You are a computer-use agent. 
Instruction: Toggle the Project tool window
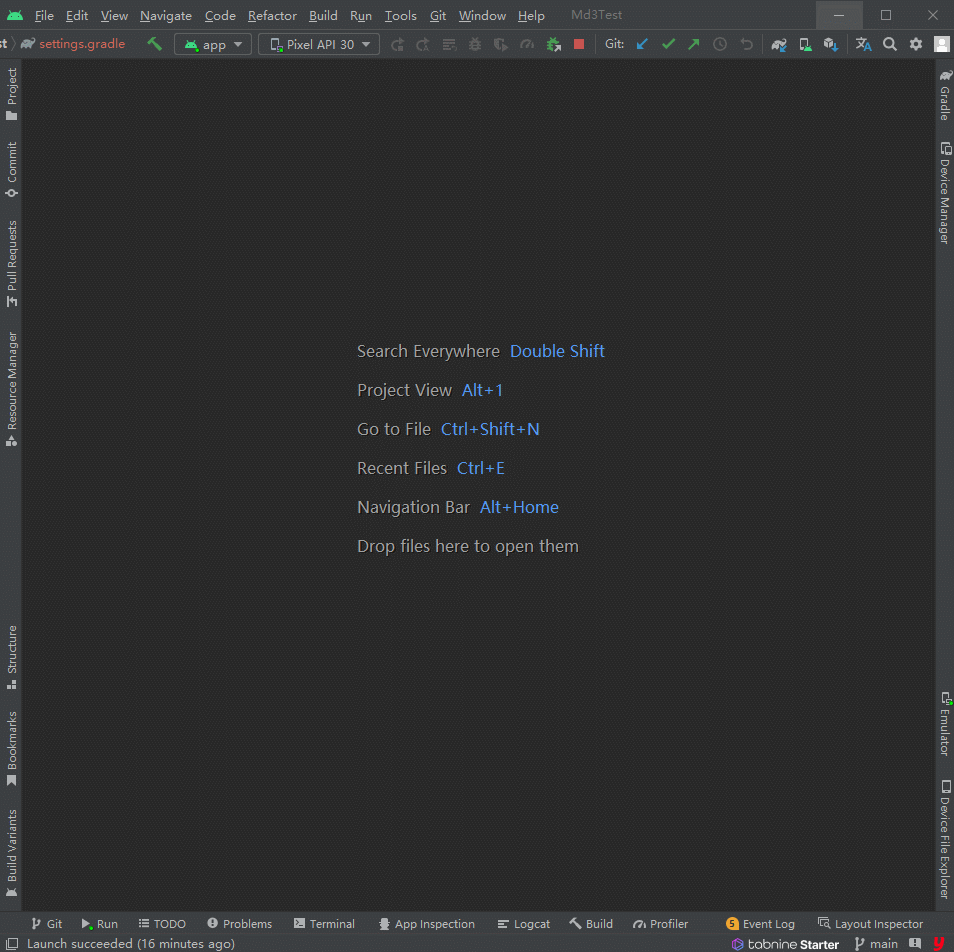(12, 94)
